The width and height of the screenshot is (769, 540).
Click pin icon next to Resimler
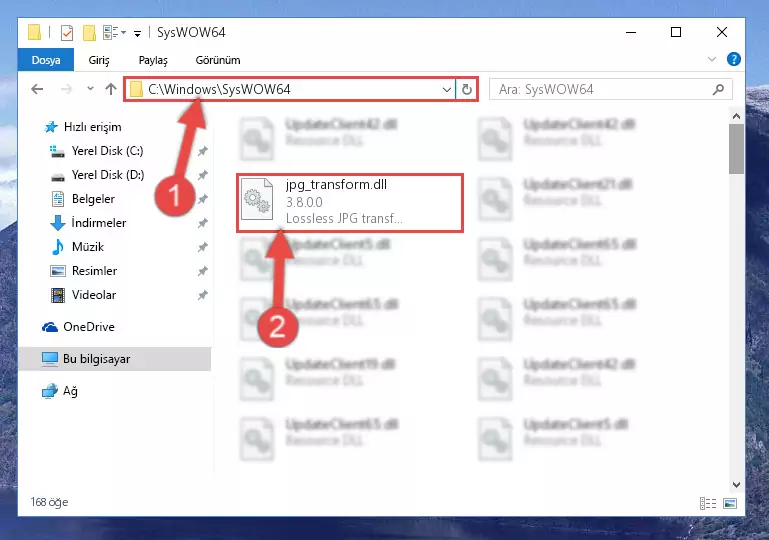click(x=203, y=271)
